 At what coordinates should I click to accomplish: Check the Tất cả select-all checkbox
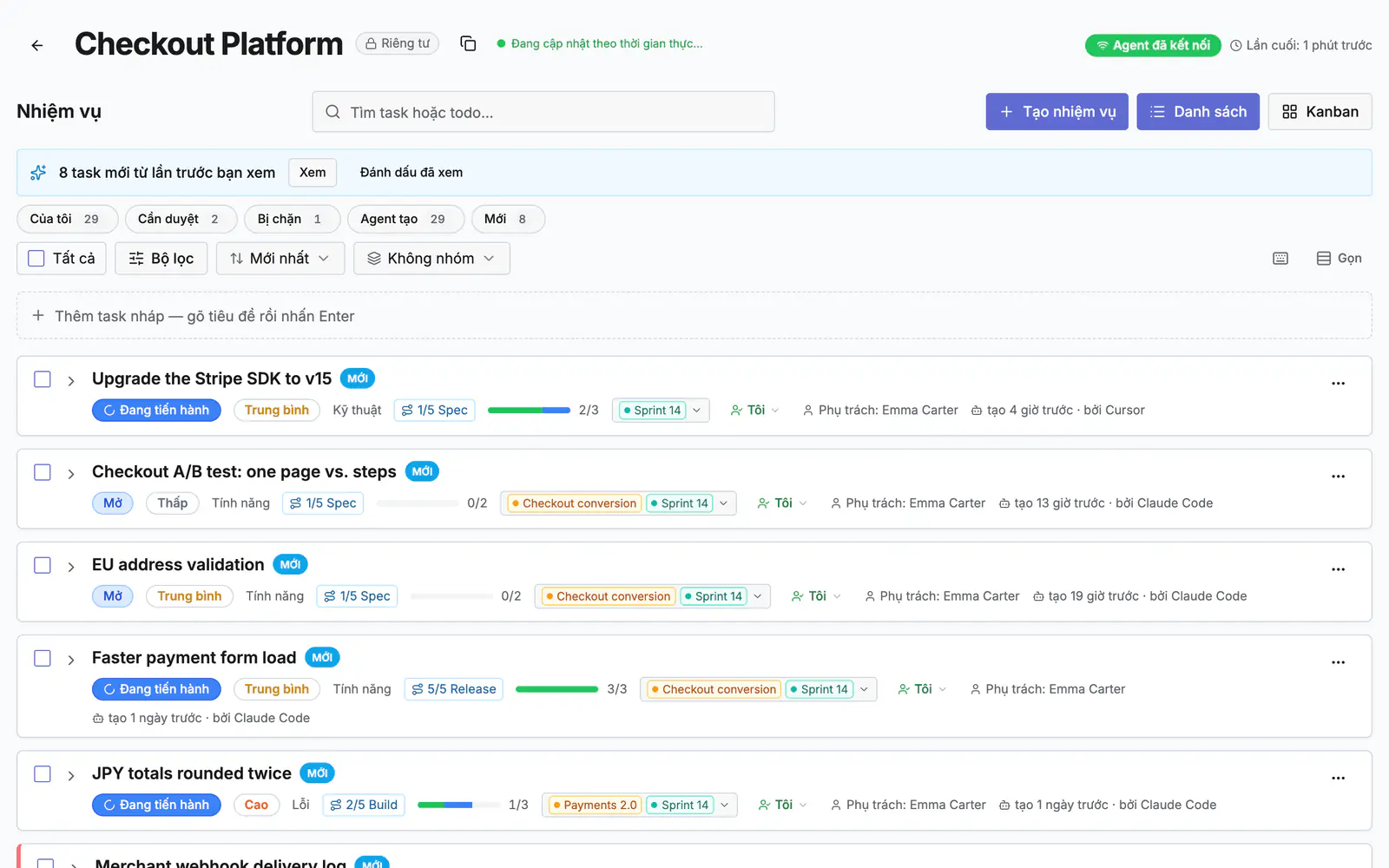tap(36, 259)
